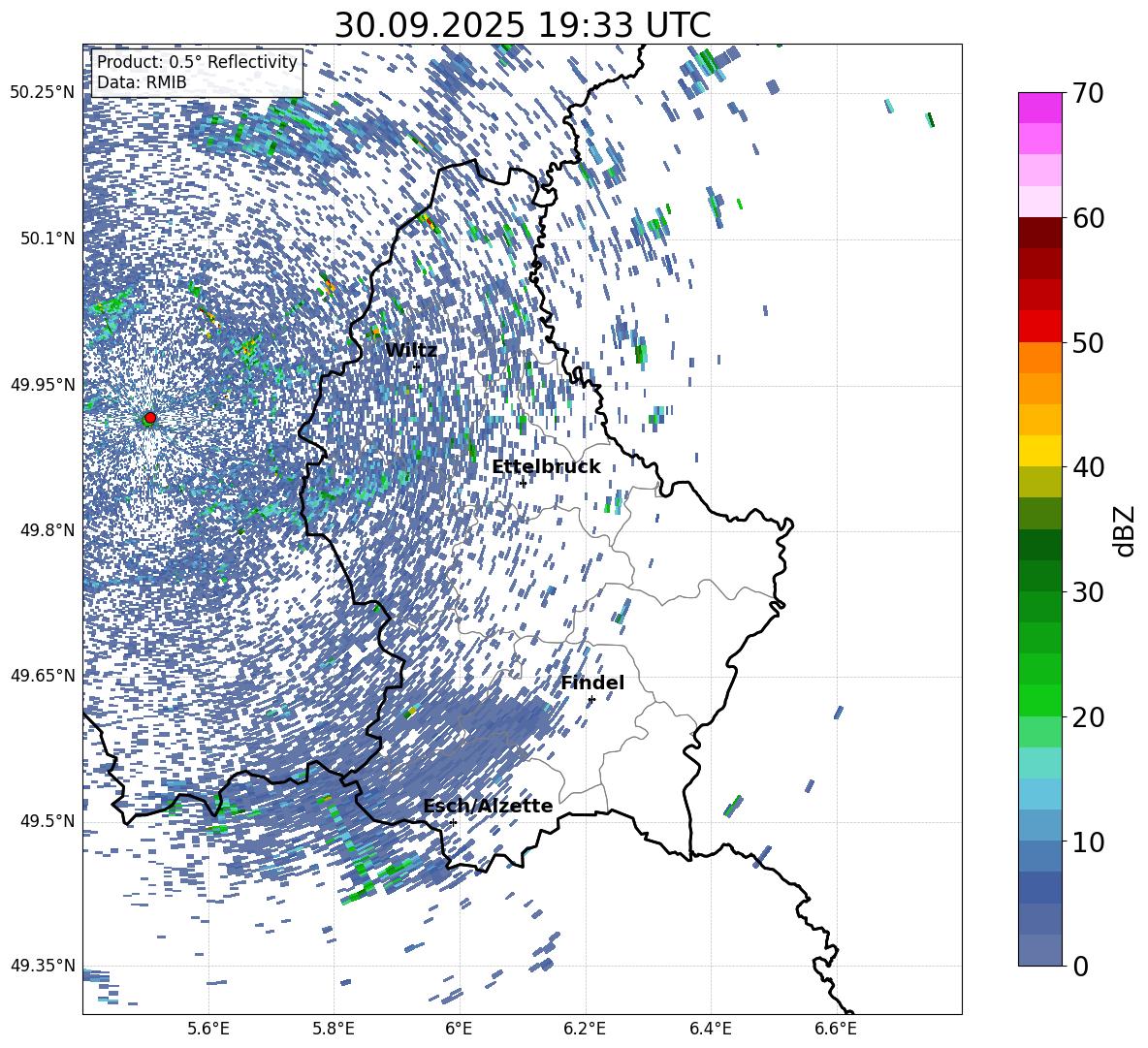
Task: Click the Esch/Alzette city label
Action: pyautogui.click(x=488, y=806)
